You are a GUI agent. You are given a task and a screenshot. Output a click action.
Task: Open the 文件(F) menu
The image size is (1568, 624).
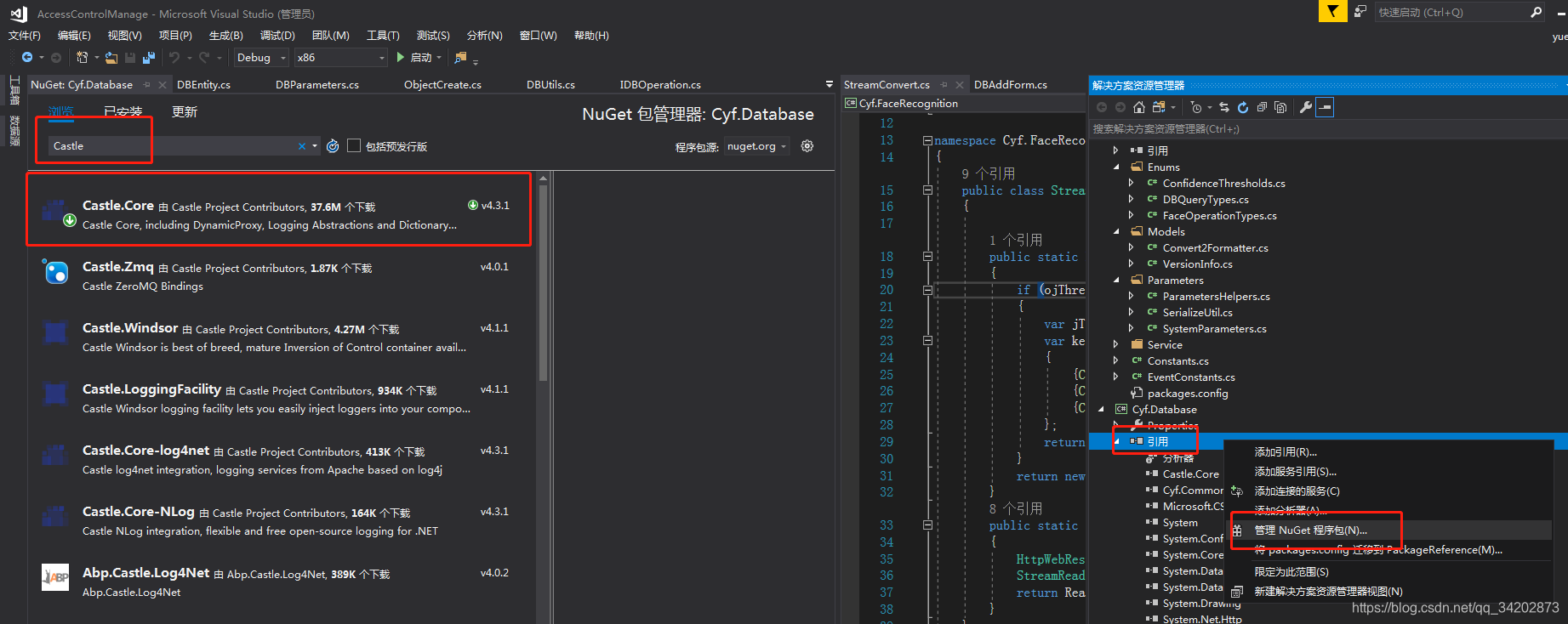coord(25,36)
